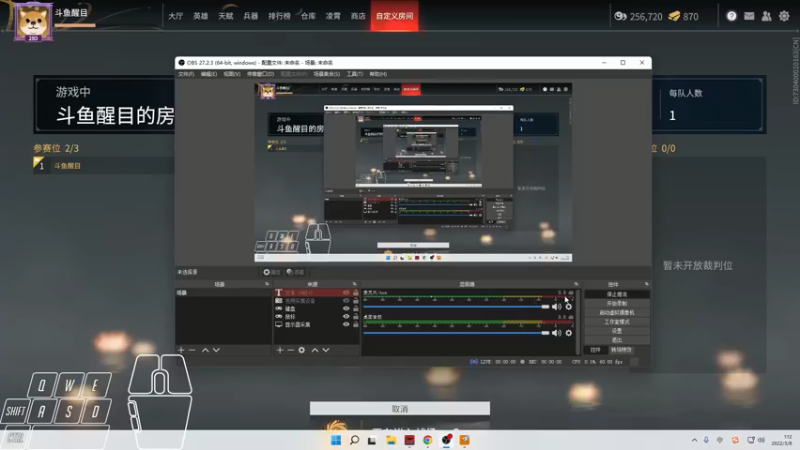Switch to 英雄 tab in game
Viewport: 800px width, 450px height.
(x=201, y=16)
